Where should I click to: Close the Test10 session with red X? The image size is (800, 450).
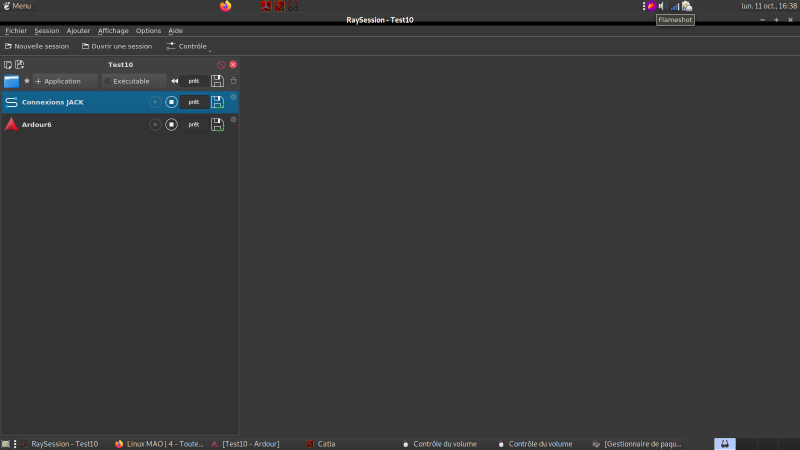point(233,65)
